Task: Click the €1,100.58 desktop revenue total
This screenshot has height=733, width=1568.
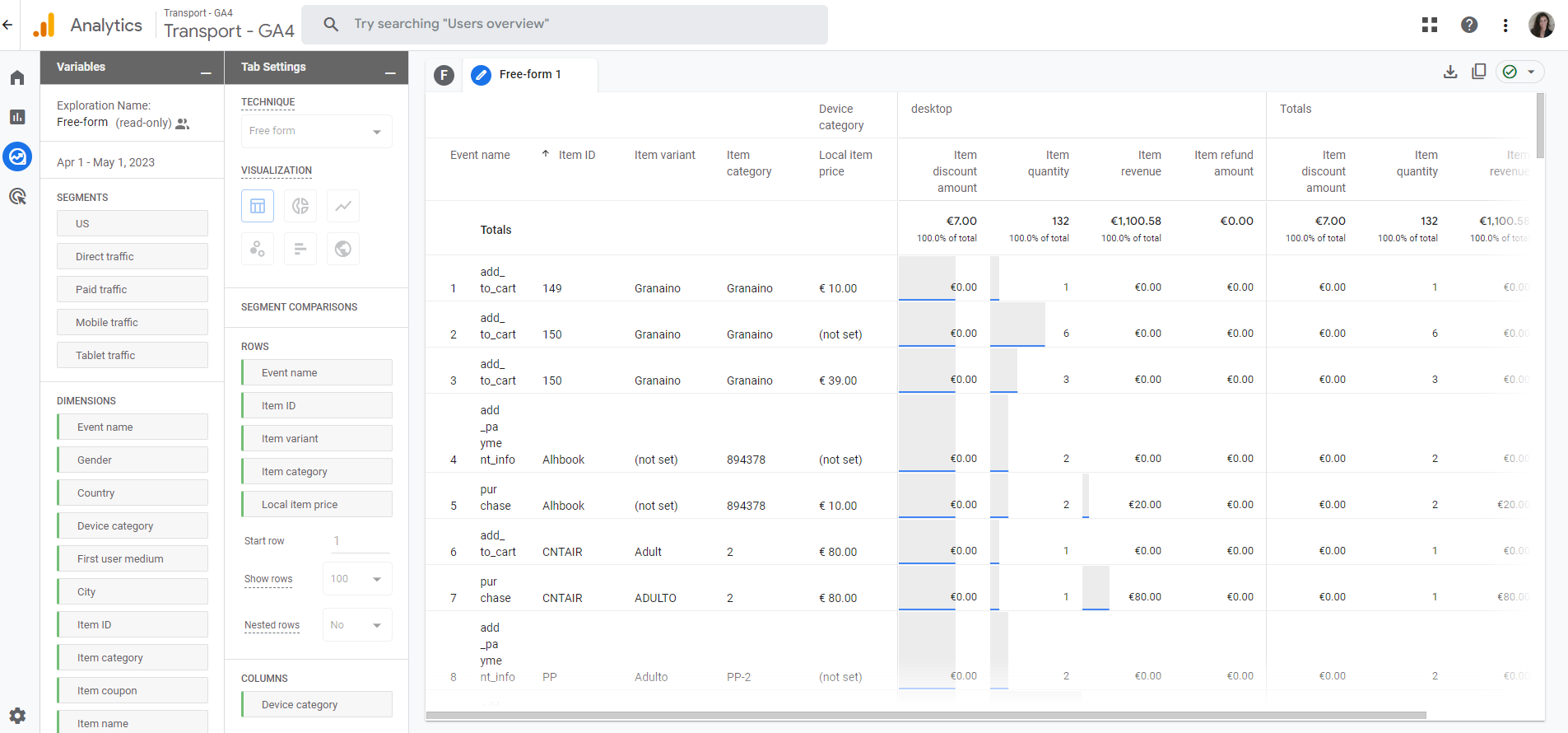Action: pos(1136,221)
